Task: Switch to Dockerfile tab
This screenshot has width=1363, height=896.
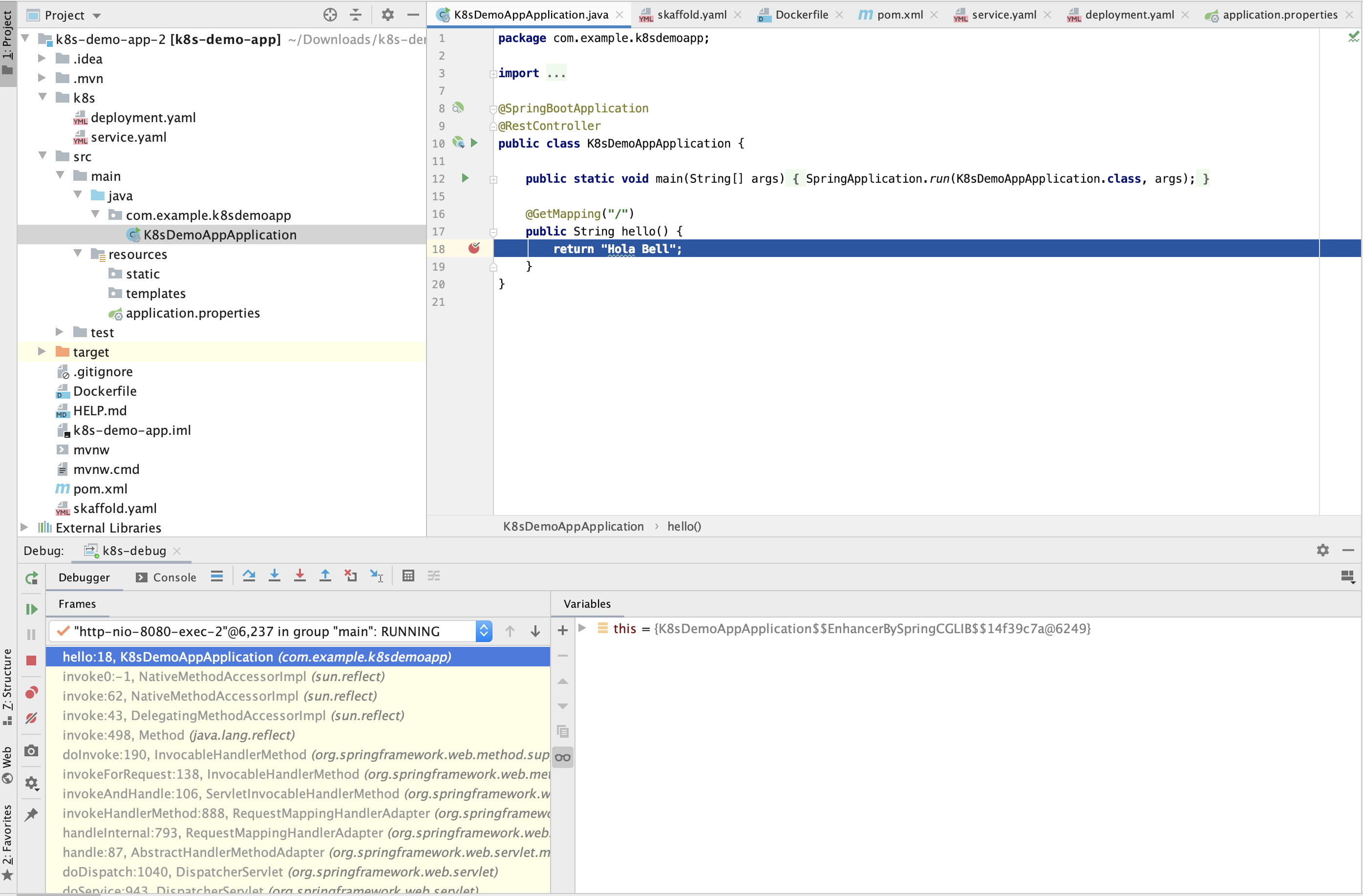Action: pyautogui.click(x=801, y=15)
